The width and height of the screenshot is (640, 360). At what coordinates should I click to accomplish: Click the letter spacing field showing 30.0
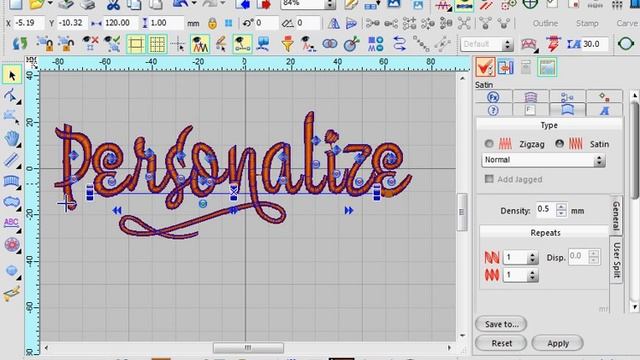click(595, 44)
